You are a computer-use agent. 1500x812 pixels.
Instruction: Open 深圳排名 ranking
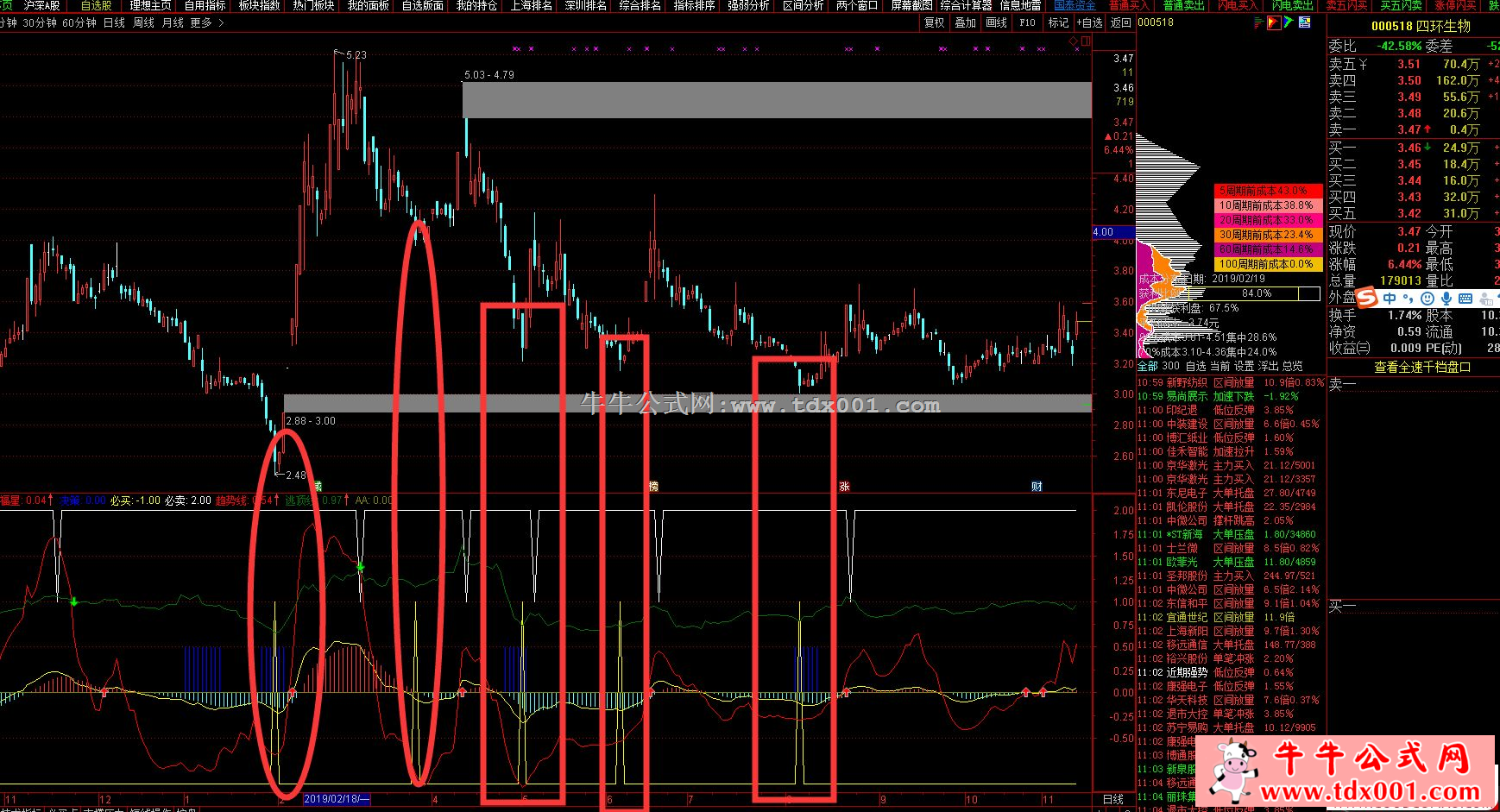[586, 5]
